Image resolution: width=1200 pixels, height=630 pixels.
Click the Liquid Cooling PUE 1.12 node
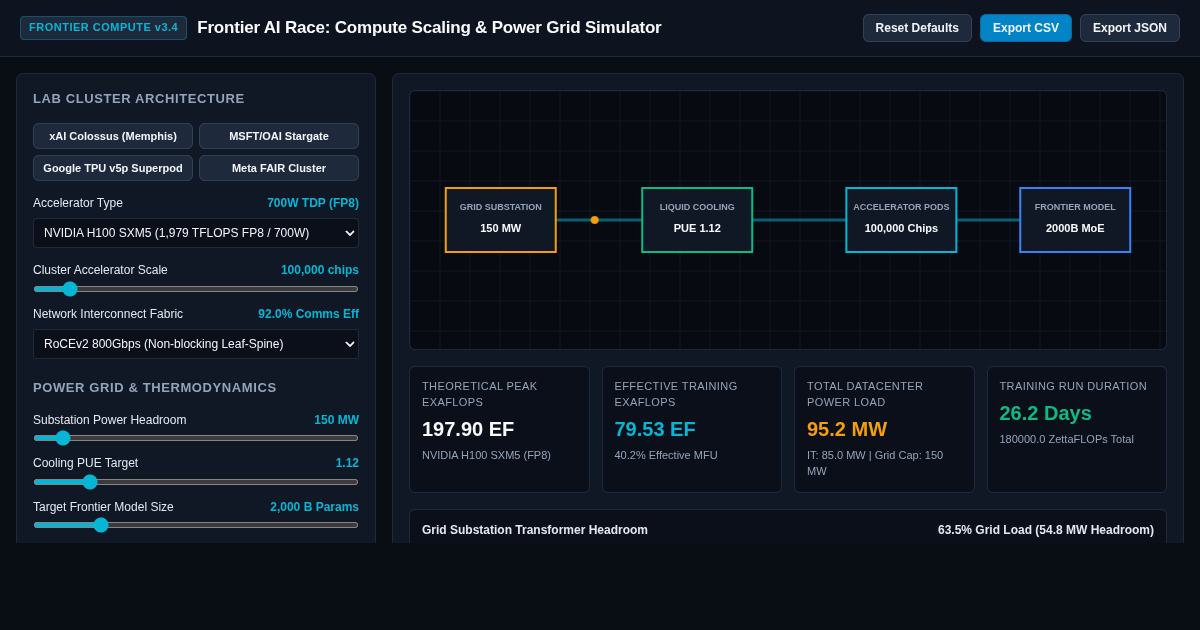click(x=697, y=220)
